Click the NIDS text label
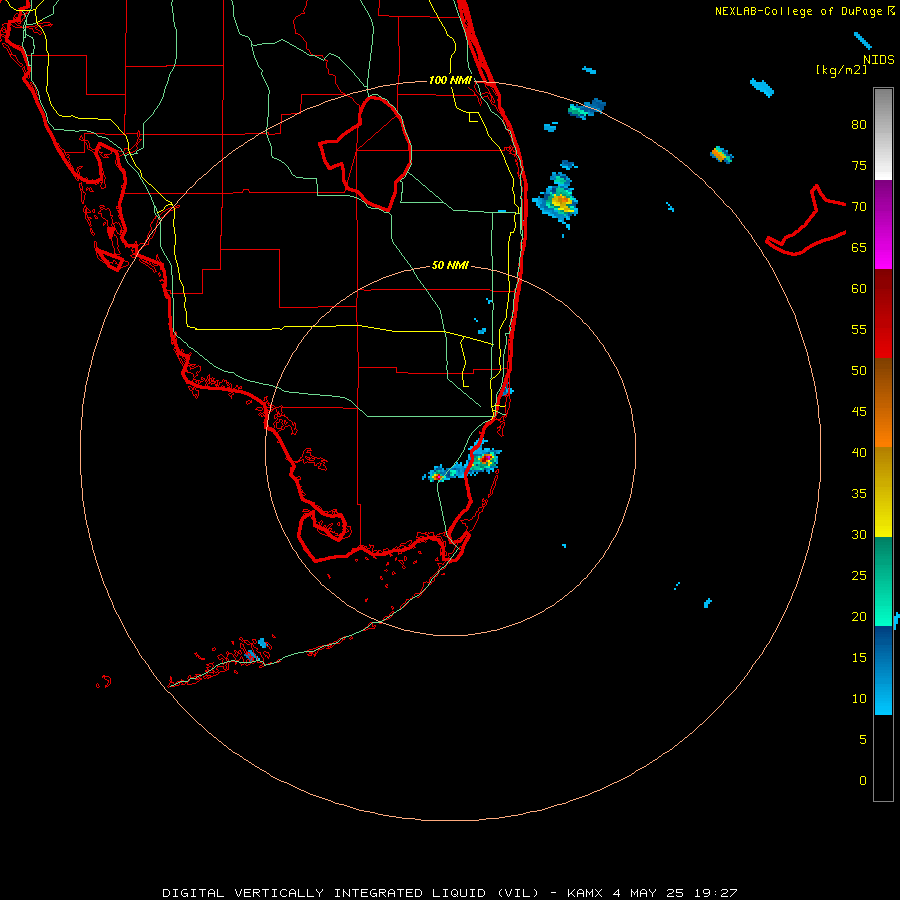Image resolution: width=900 pixels, height=900 pixels. point(879,60)
